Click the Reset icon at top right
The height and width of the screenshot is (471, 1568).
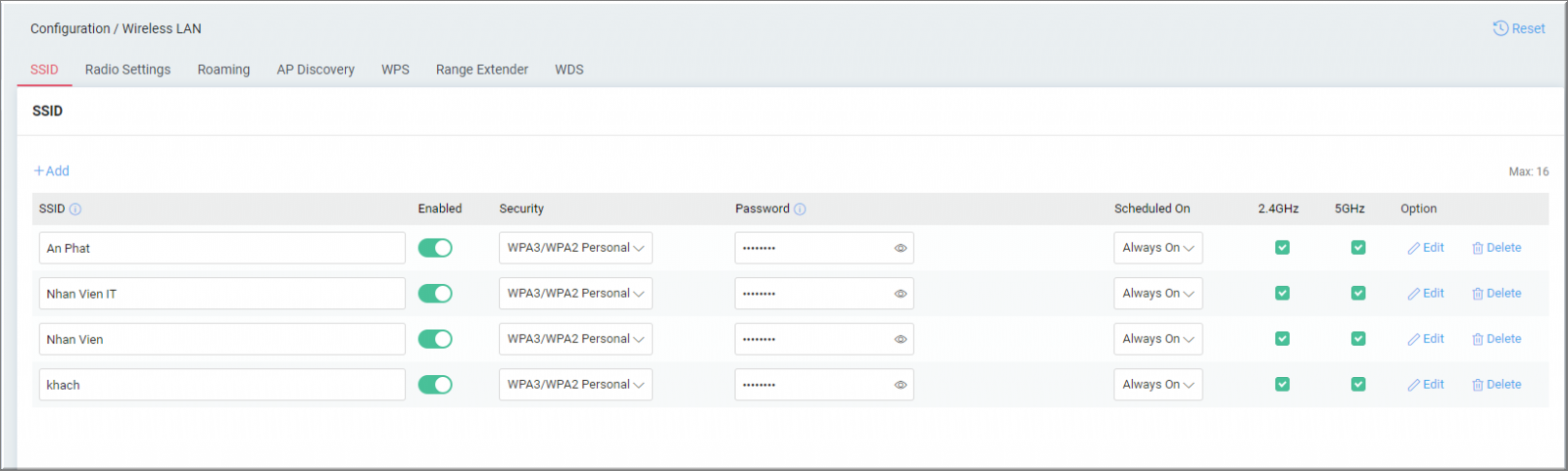tap(1499, 28)
